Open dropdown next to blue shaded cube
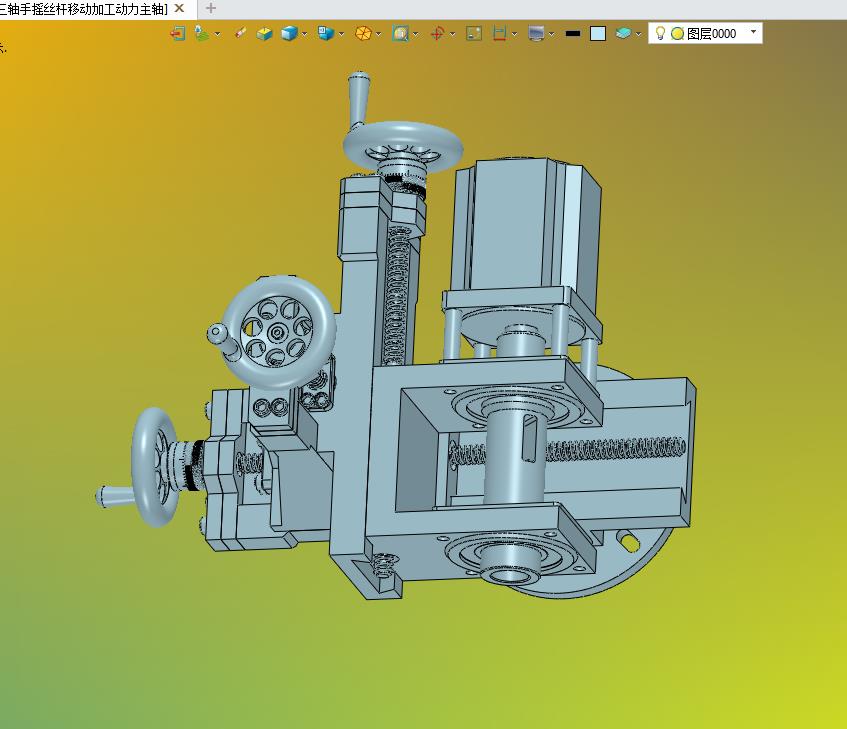 [305, 34]
